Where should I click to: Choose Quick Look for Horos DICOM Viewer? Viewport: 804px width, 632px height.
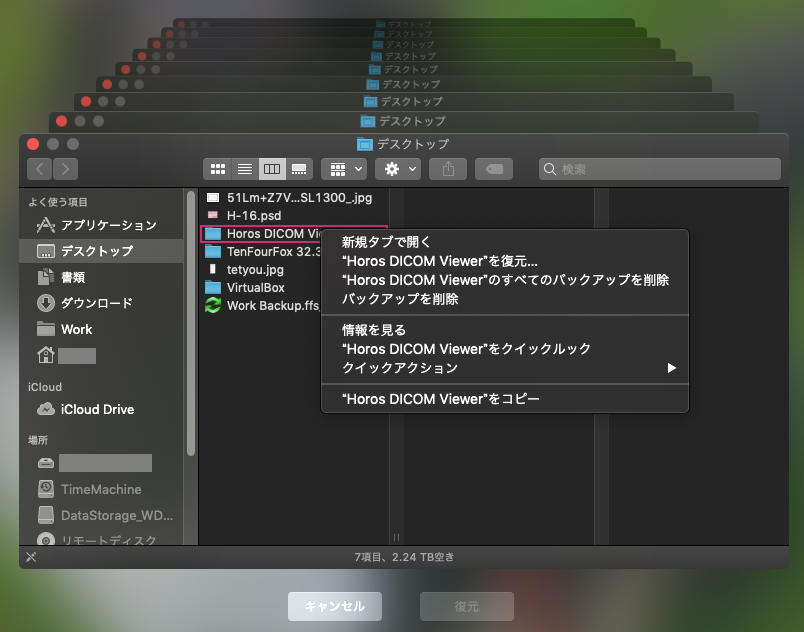[x=505, y=349]
